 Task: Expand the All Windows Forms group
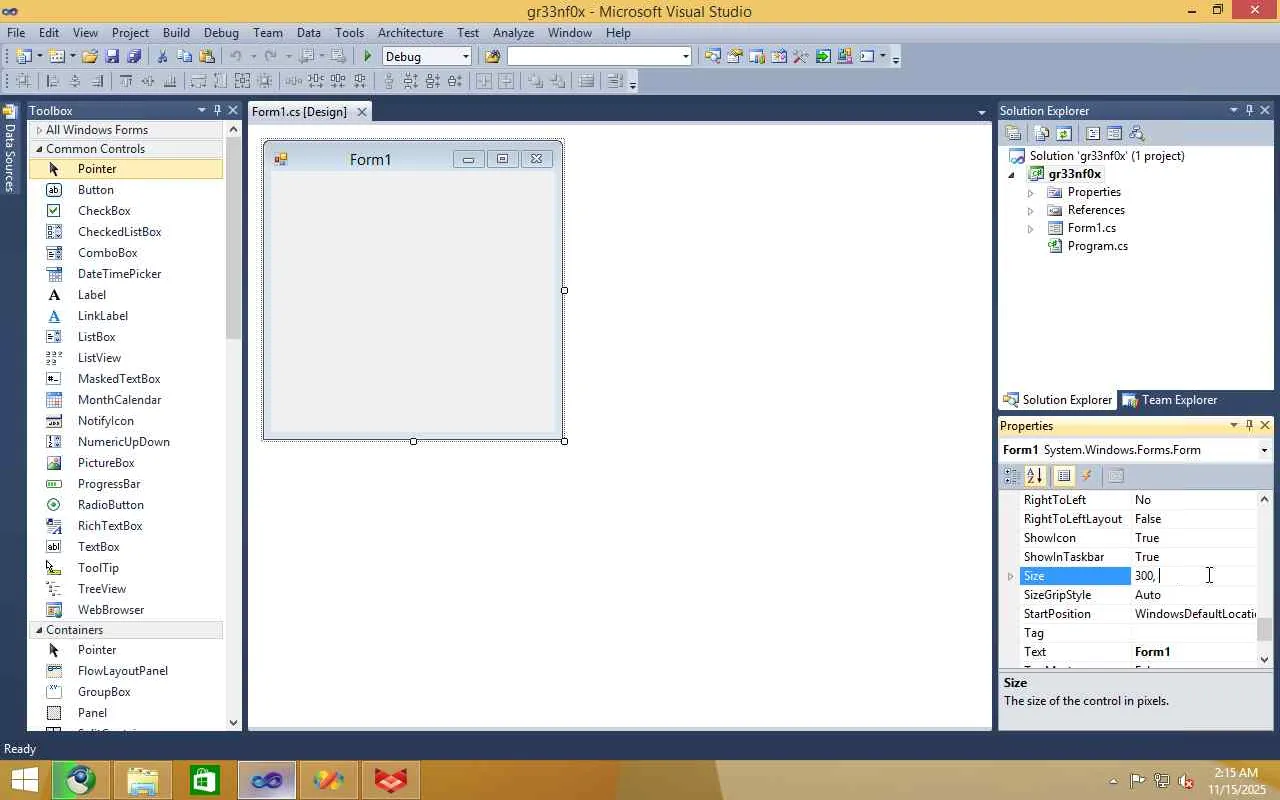(39, 130)
